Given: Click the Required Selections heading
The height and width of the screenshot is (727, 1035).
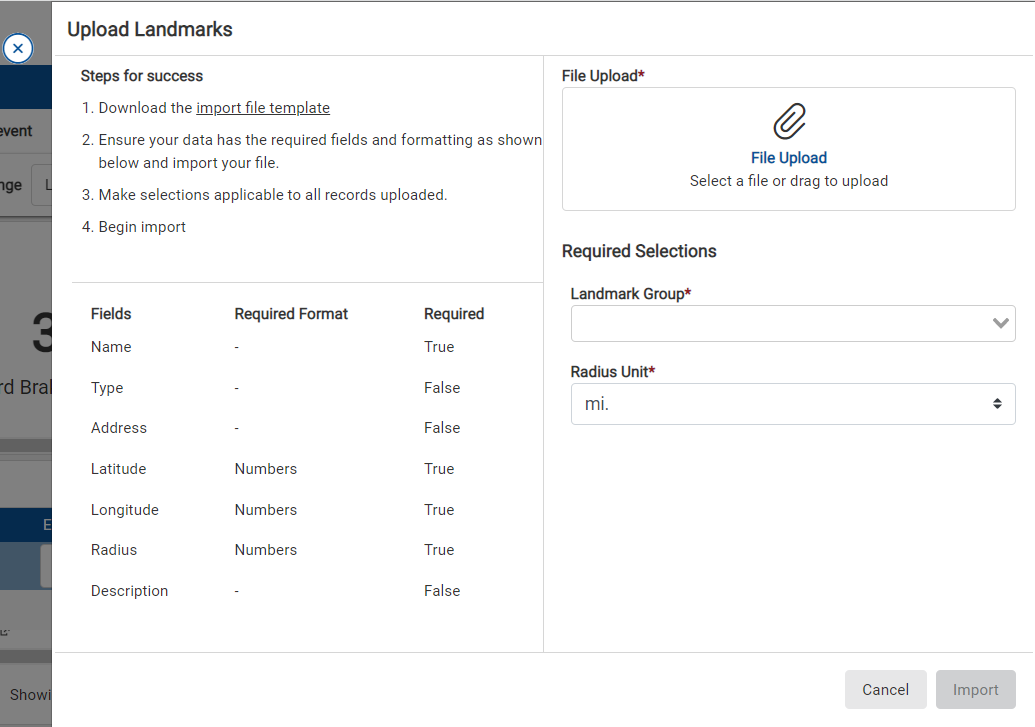Looking at the screenshot, I should [639, 251].
